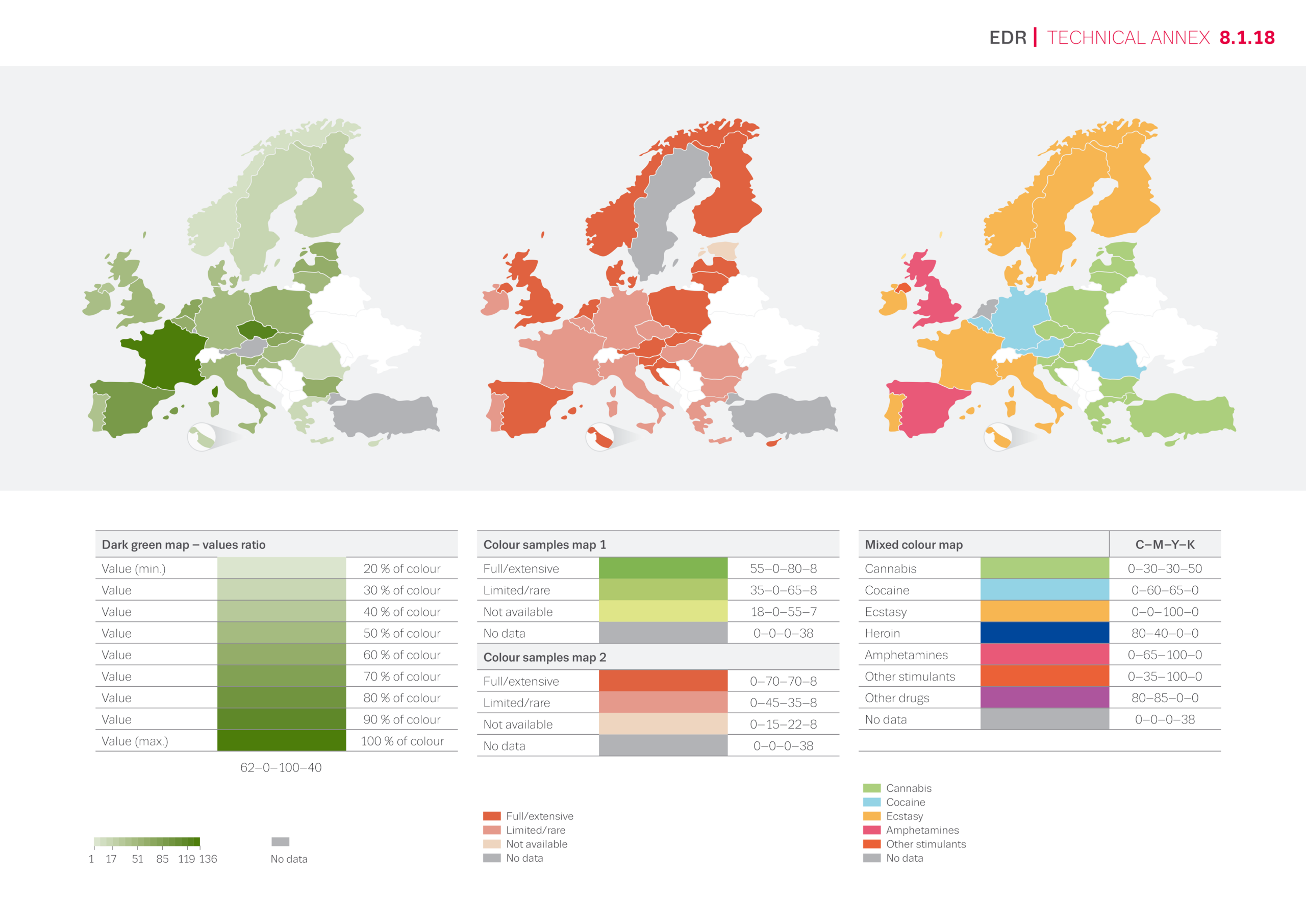
Task: Click France on the dark green map
Action: click(170, 356)
